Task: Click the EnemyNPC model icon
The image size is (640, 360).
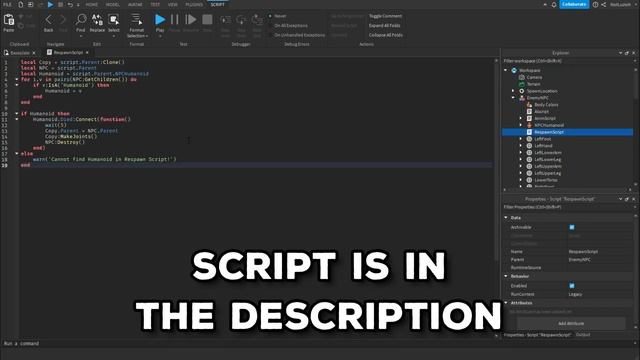Action: point(522,98)
